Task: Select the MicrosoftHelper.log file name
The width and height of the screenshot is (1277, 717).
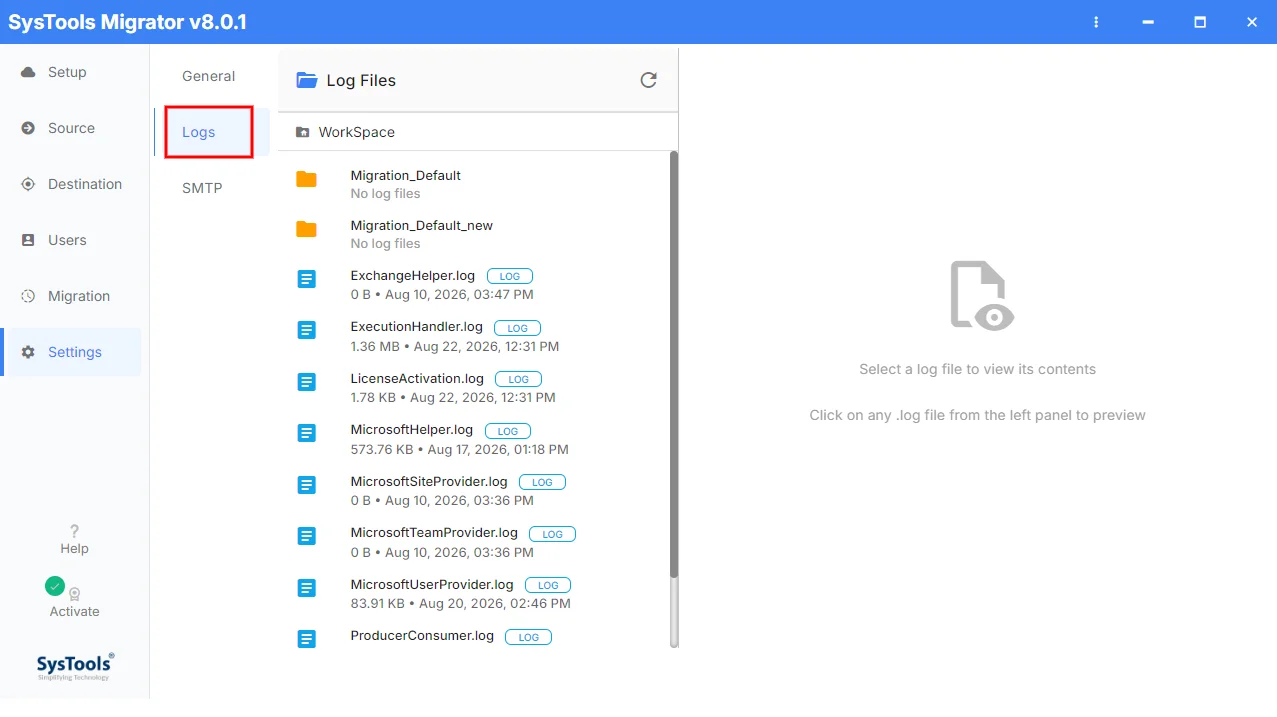Action: (x=411, y=429)
